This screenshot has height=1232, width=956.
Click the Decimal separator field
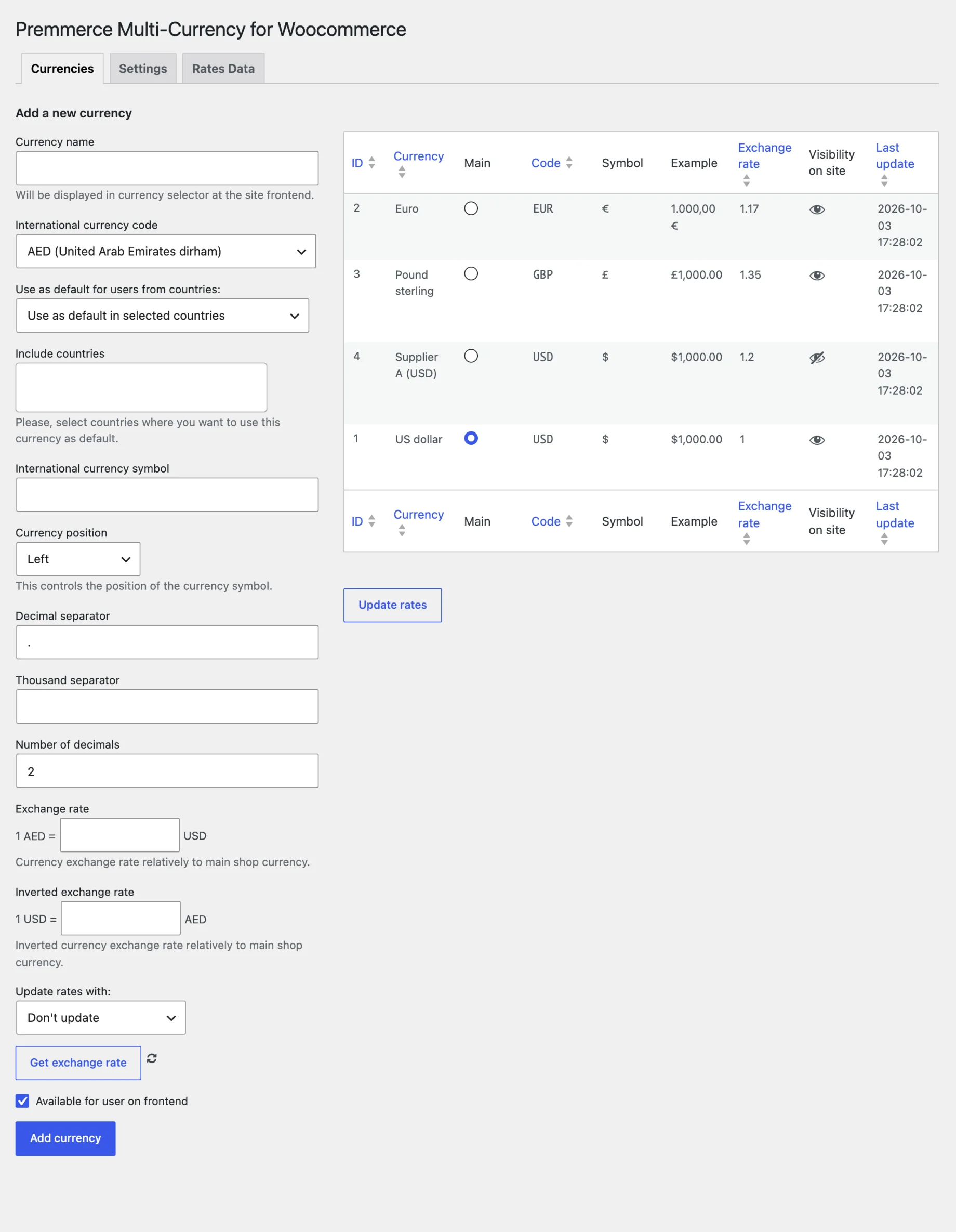(x=167, y=643)
